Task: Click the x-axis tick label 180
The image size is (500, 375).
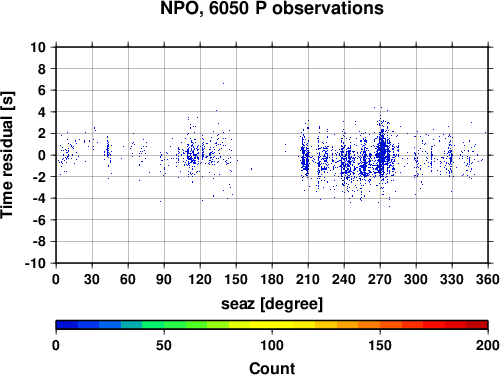Action: (272, 279)
